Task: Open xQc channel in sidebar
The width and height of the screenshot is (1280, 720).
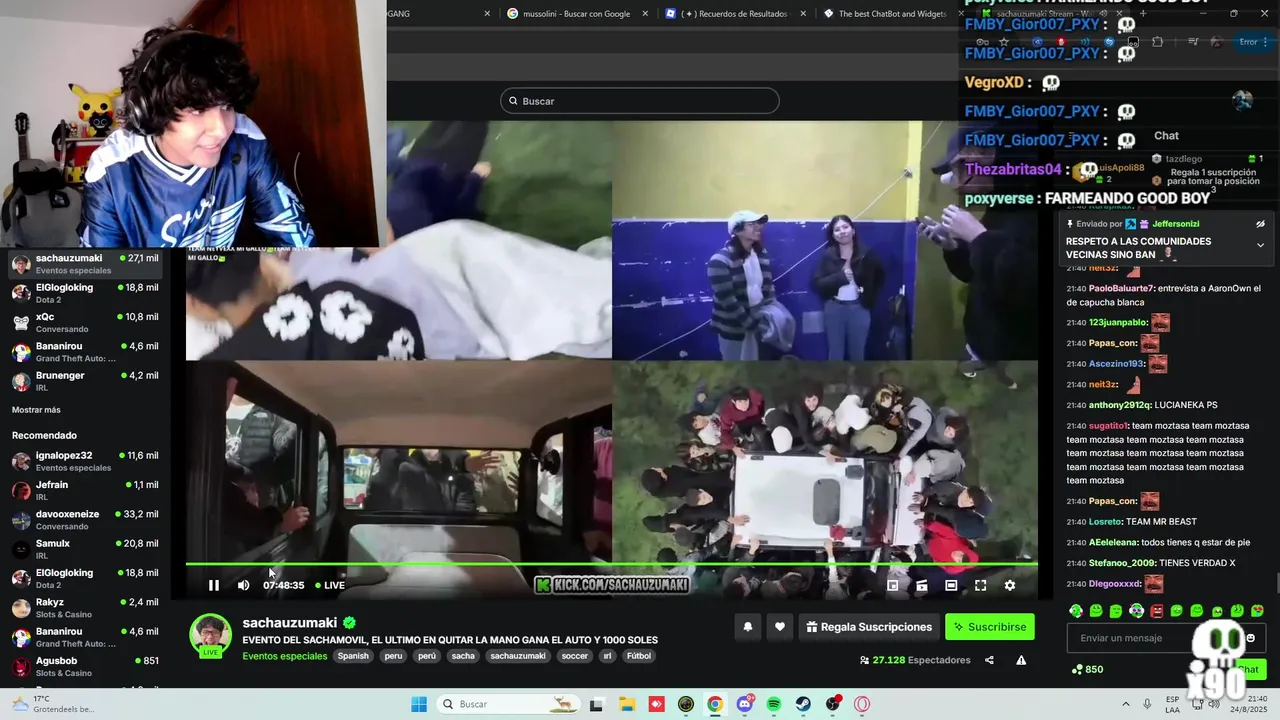Action: tap(85, 322)
